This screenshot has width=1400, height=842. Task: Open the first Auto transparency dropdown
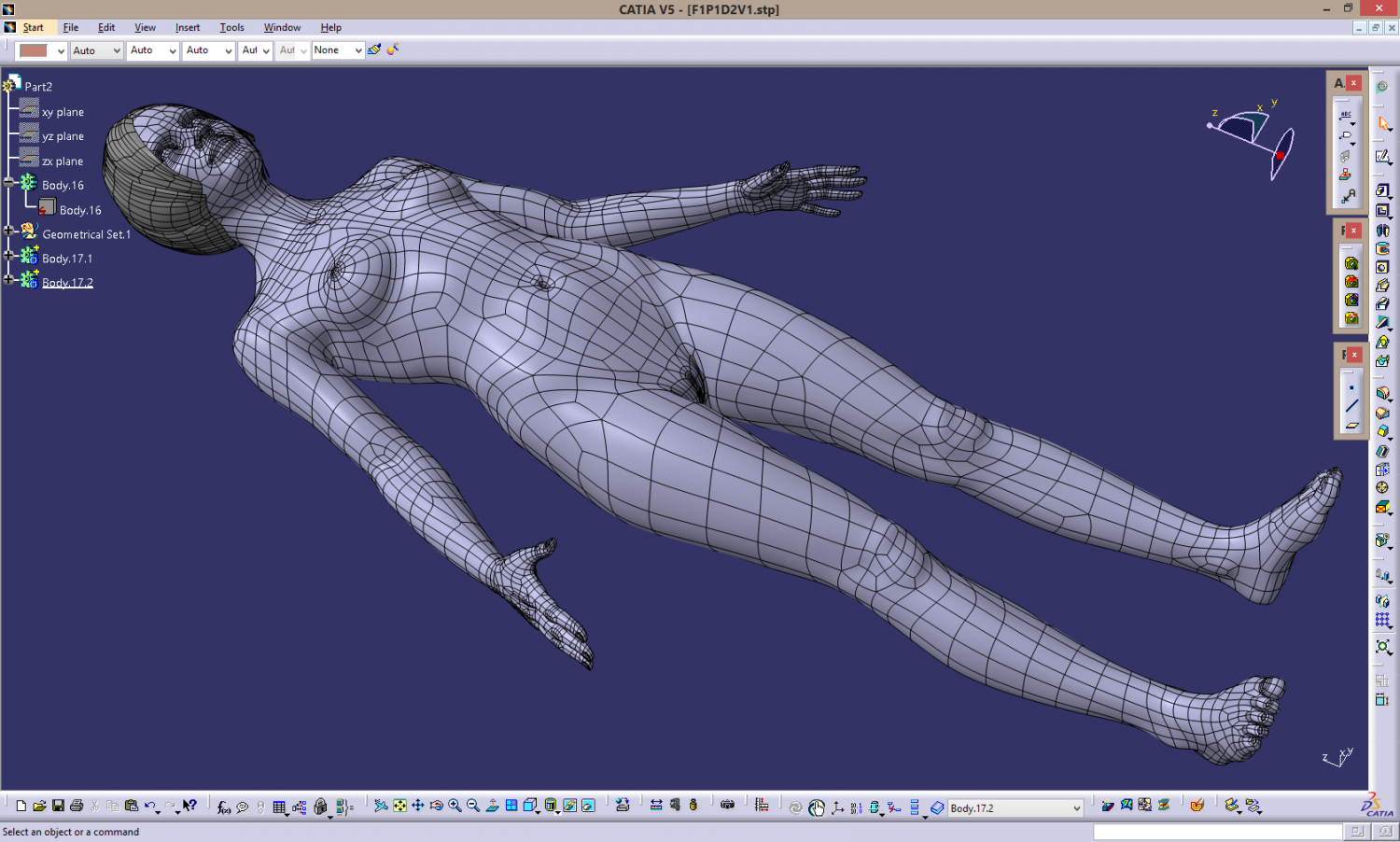coord(117,50)
